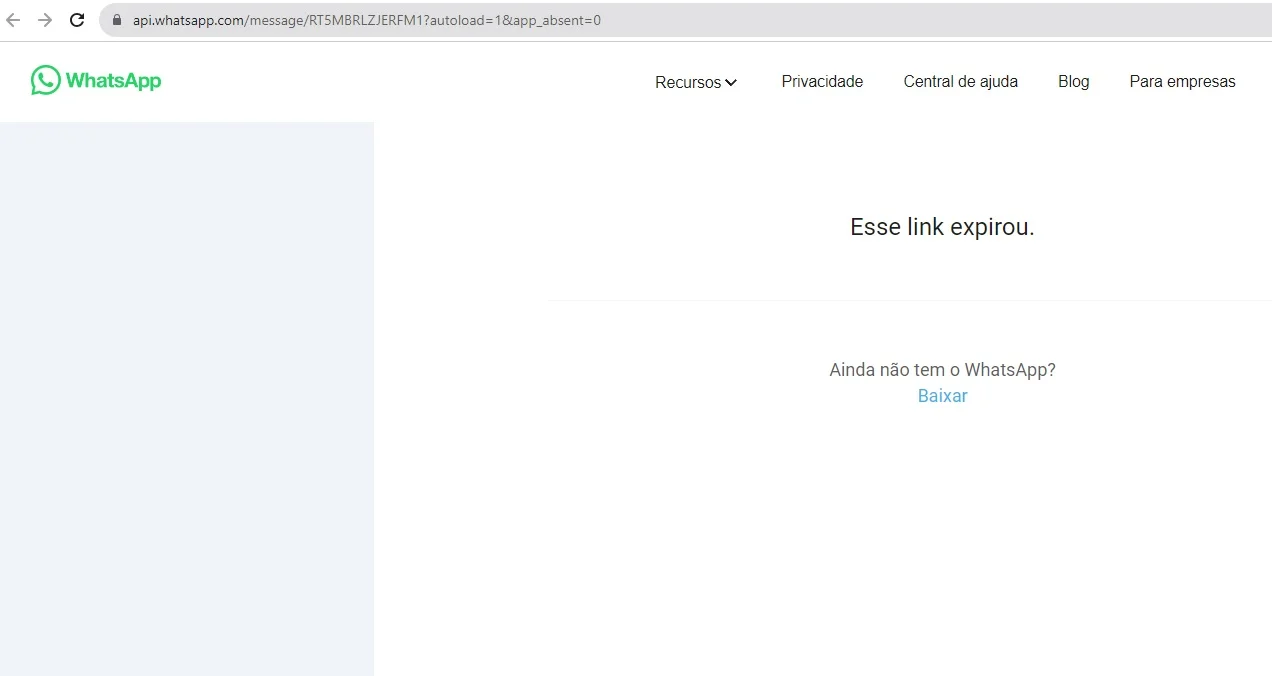
Task: Go to the Blog page
Action: coord(1073,82)
